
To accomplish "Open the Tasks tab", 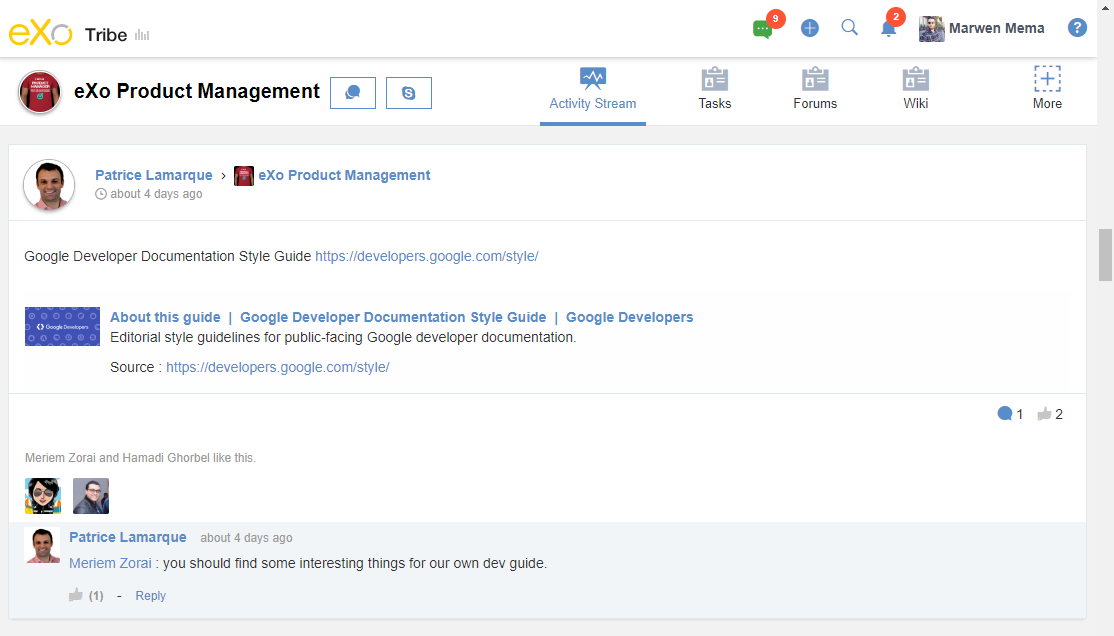I will click(715, 90).
